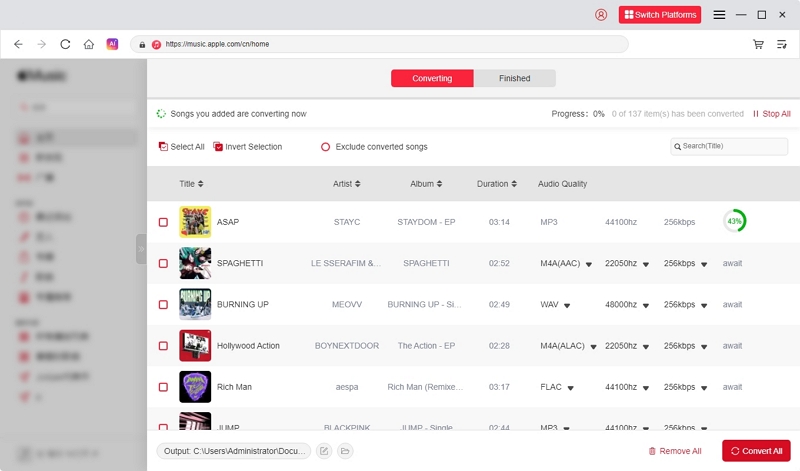Switch to the Finished tab
The height and width of the screenshot is (471, 800).
coord(514,78)
